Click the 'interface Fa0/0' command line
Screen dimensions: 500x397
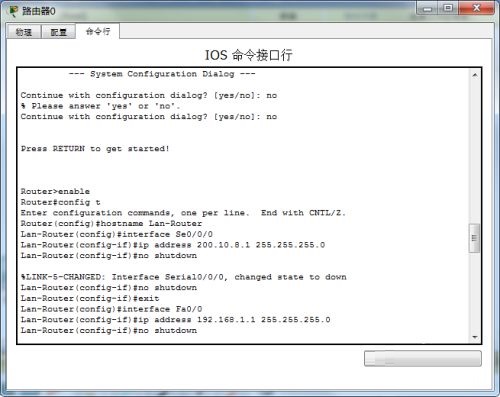pos(111,309)
